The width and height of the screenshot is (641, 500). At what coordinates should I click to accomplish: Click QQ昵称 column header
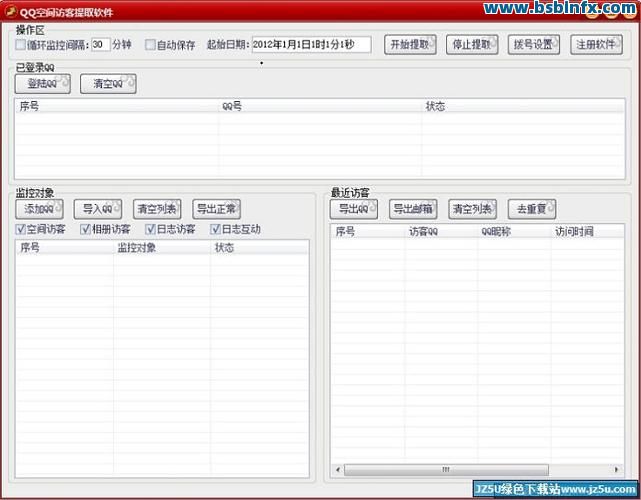[514, 232]
